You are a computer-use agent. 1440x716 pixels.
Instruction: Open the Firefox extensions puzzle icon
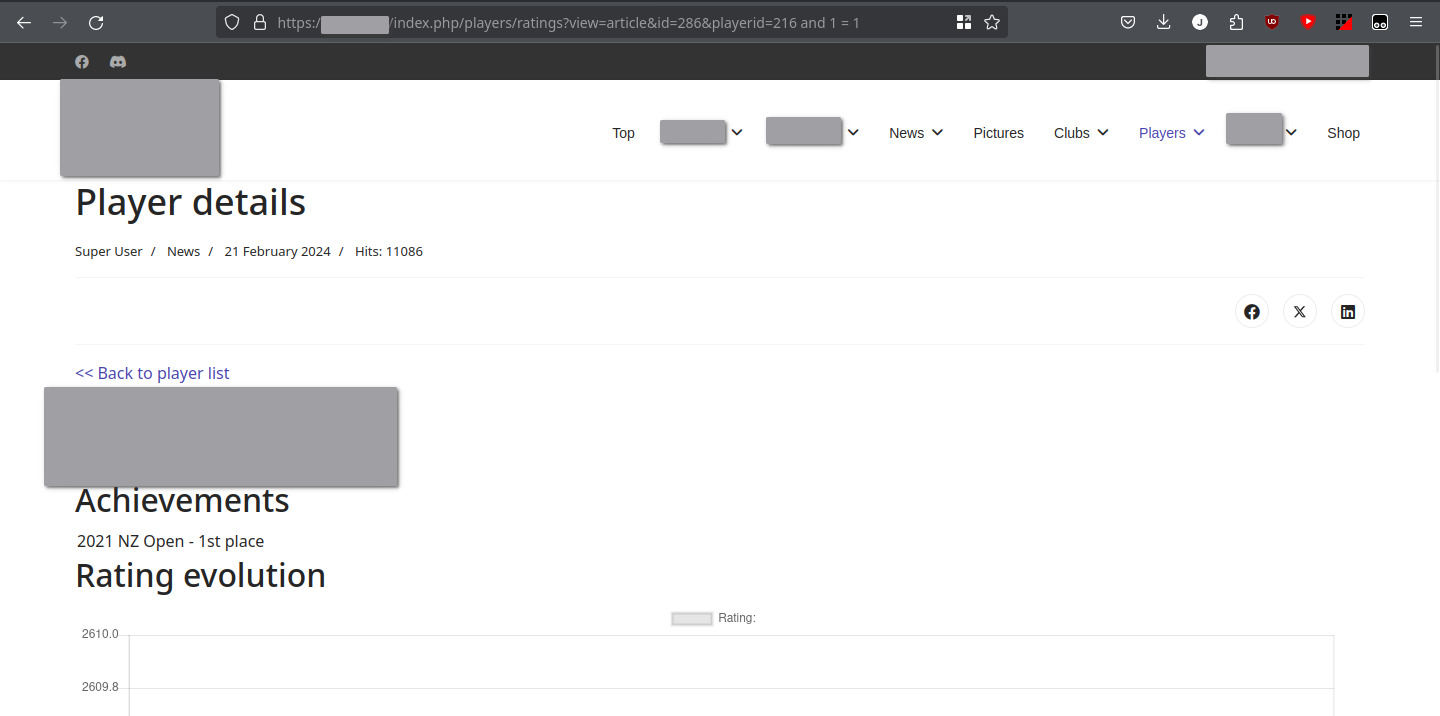pyautogui.click(x=1236, y=22)
